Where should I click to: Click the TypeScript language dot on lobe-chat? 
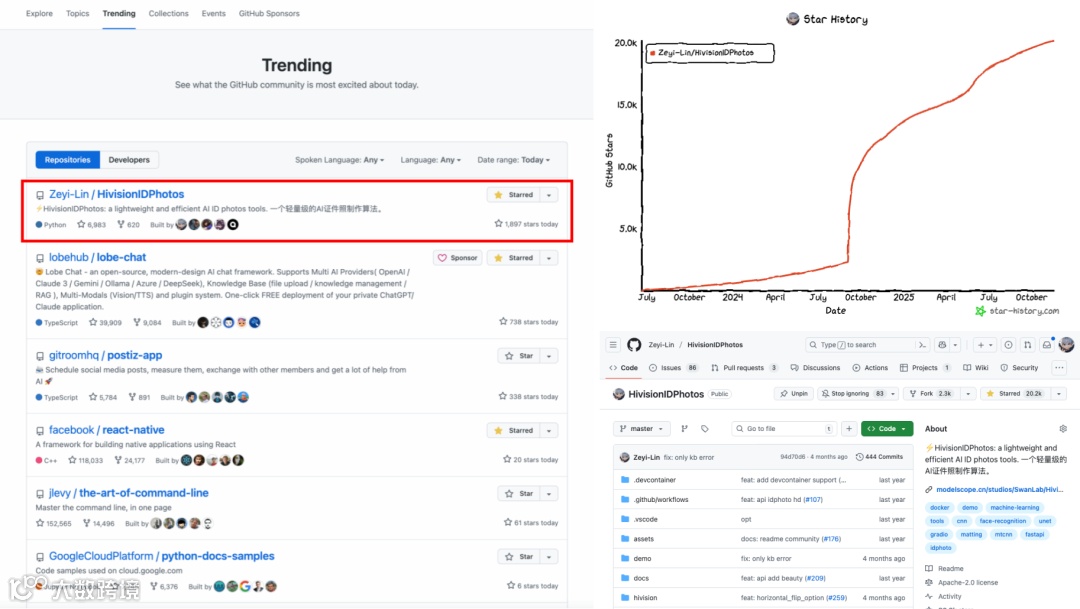tap(39, 322)
